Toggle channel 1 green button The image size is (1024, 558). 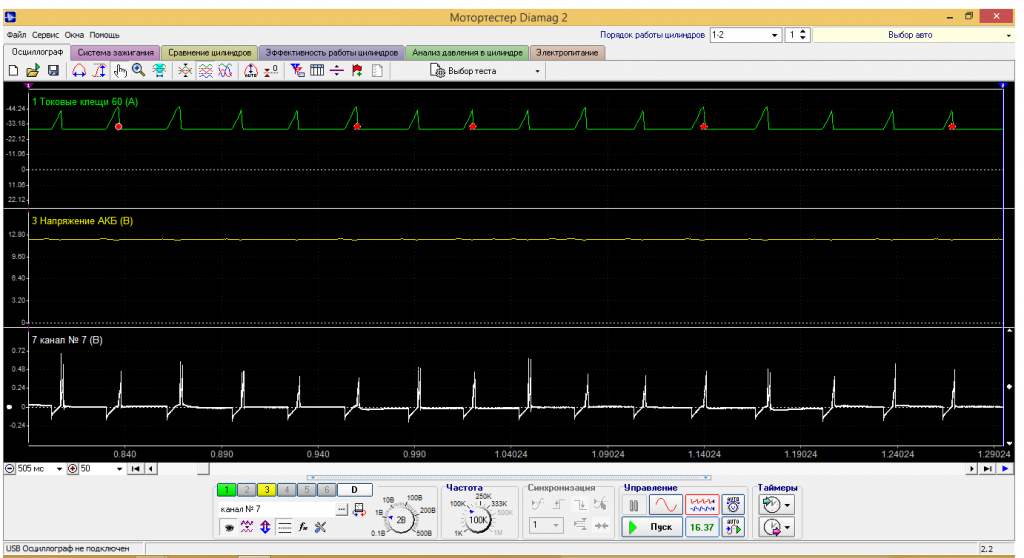[227, 489]
